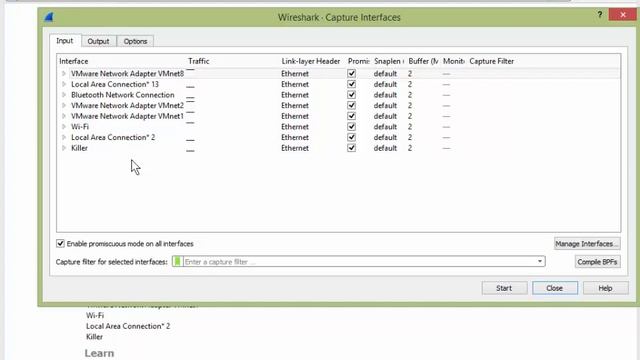
Task: Click the green capture filter bookmark icon
Action: (177, 262)
